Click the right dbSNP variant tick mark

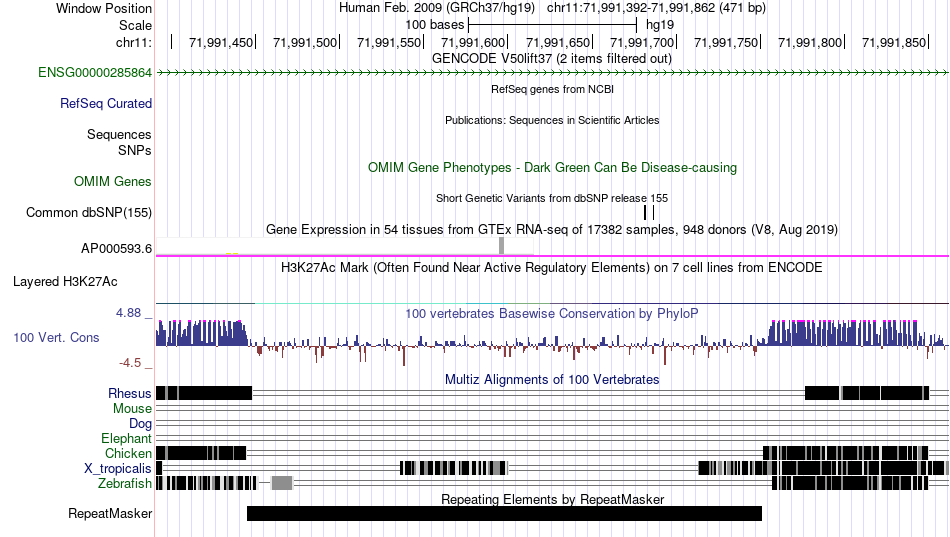[654, 212]
